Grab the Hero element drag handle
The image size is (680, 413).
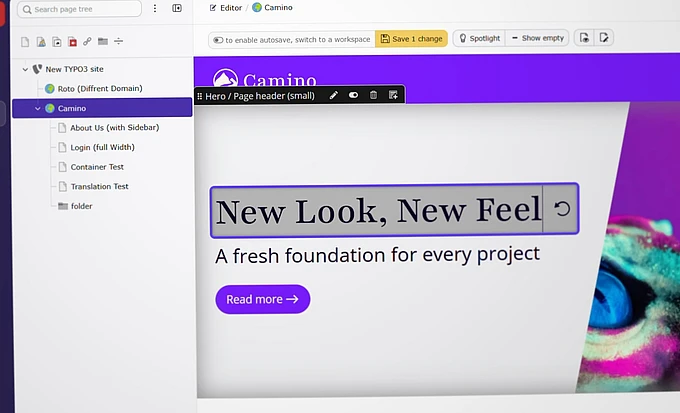(x=199, y=96)
